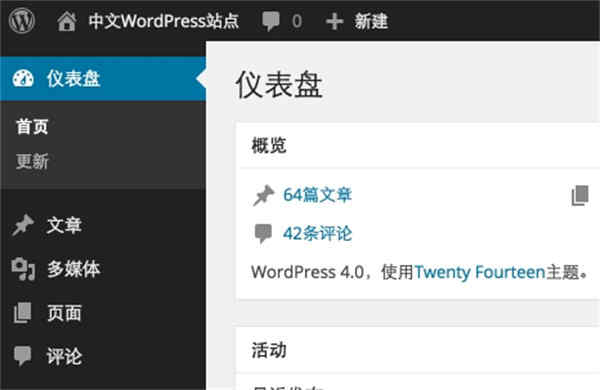The image size is (600, 390).
Task: Open the 64篇文章 link
Action: click(317, 195)
